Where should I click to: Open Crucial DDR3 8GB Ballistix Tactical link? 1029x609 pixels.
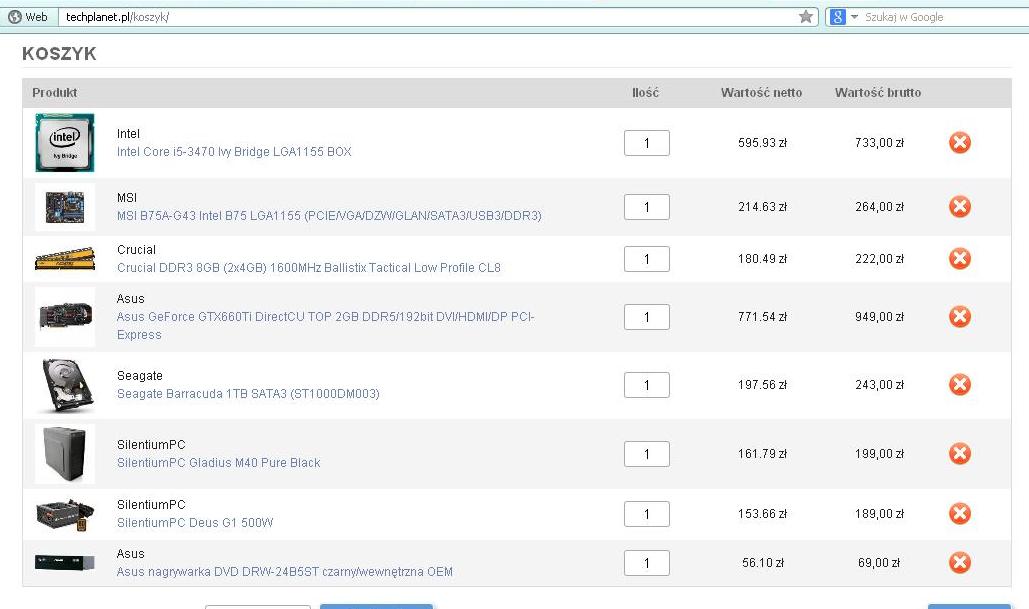click(x=308, y=268)
